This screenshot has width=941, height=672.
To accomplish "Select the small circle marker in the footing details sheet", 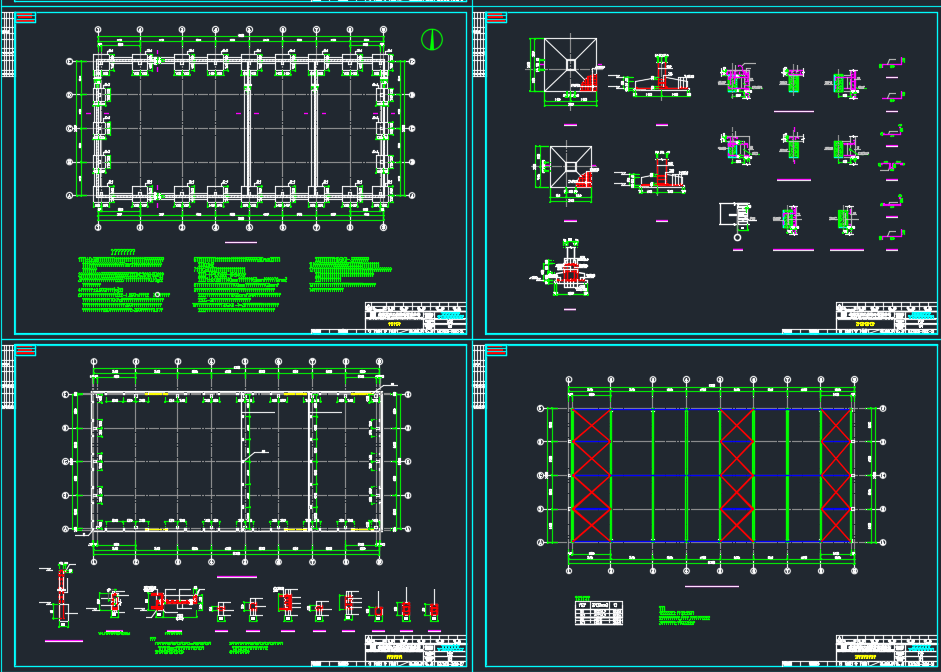I will tap(738, 238).
